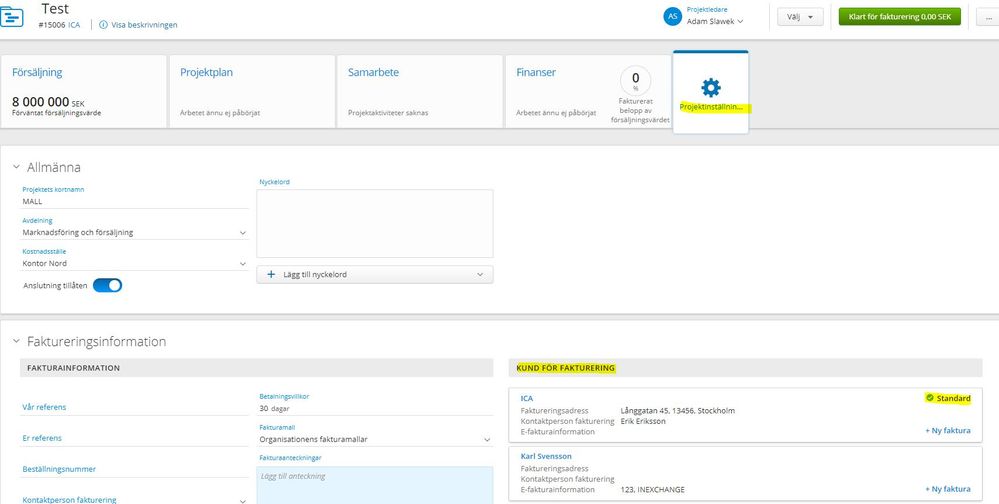Screen dimensions: 999x504
Task: Click the FAKTURAINFORMATION heading
Action: pos(73,368)
